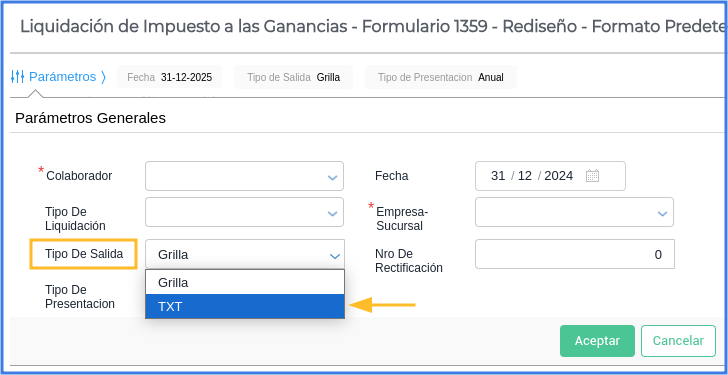
Task: Choose Grilla from the dropdown list
Action: pos(245,282)
